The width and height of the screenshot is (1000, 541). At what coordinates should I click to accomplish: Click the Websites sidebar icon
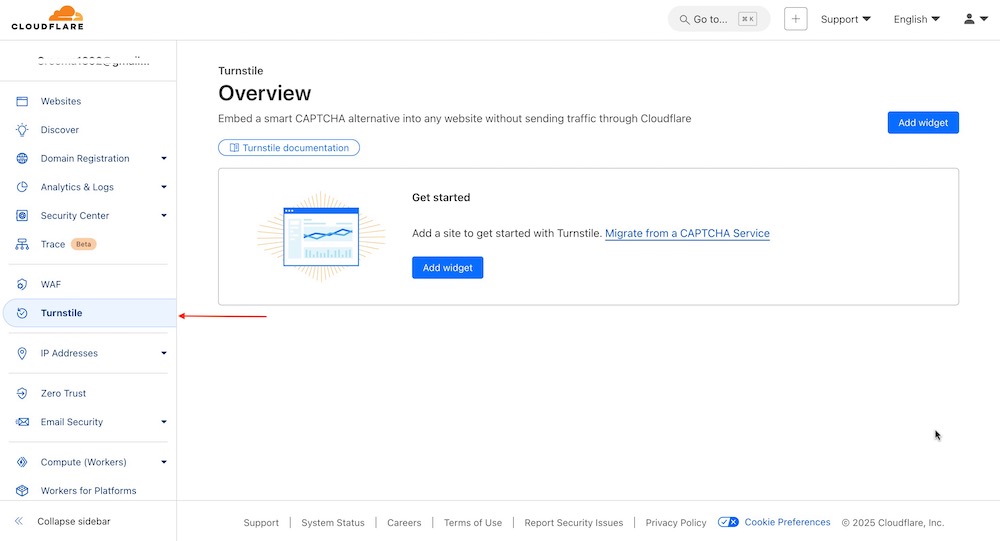(x=22, y=101)
